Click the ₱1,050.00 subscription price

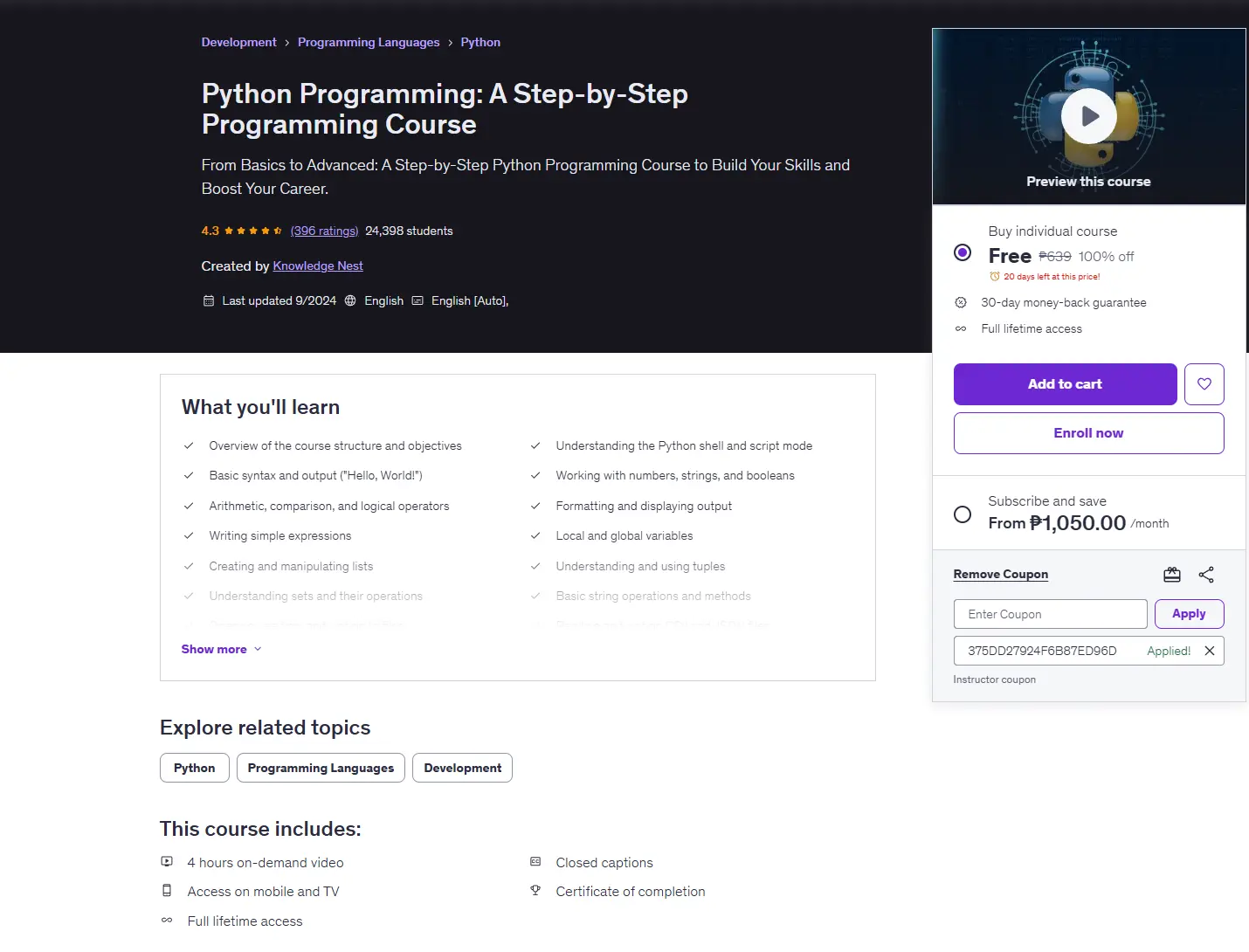pos(1078,523)
